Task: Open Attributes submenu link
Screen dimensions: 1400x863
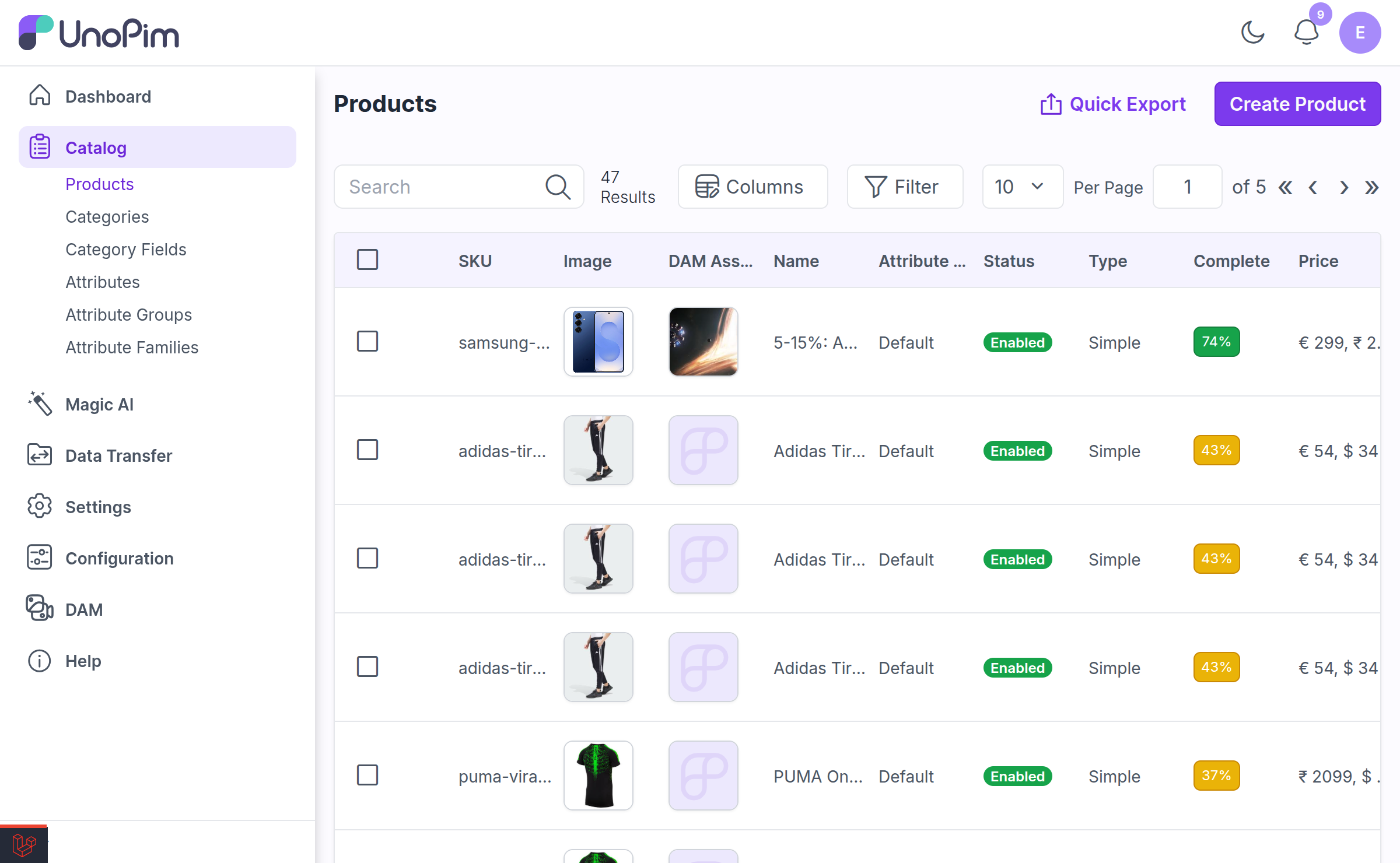Action: pyautogui.click(x=103, y=282)
